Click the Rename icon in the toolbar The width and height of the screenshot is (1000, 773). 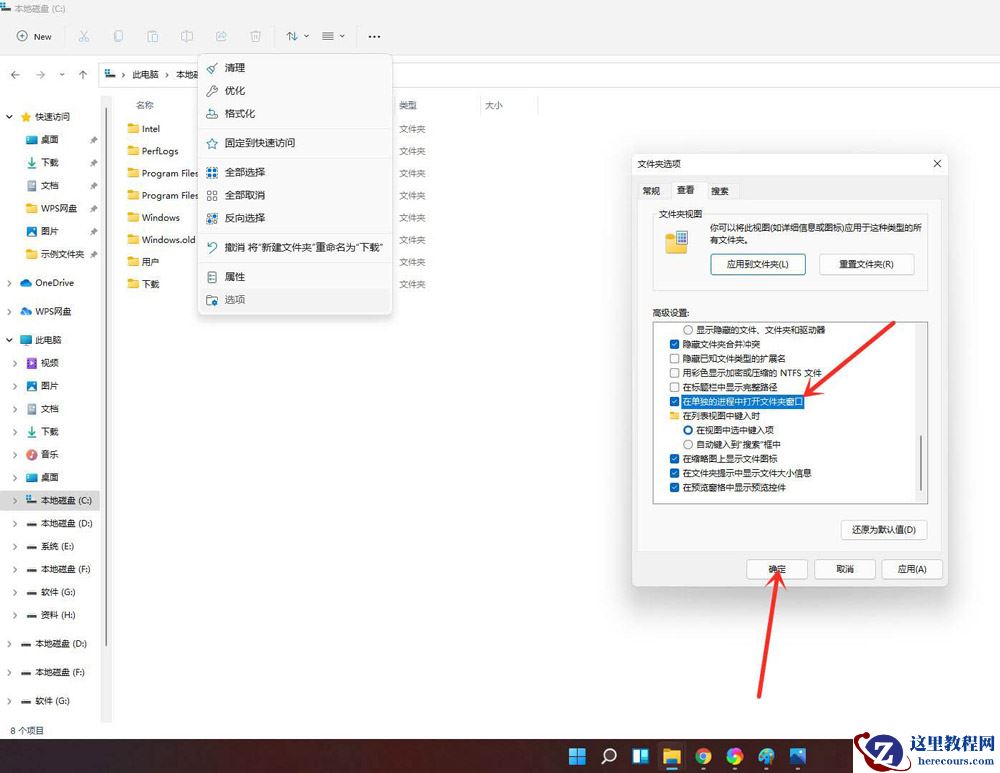[187, 36]
